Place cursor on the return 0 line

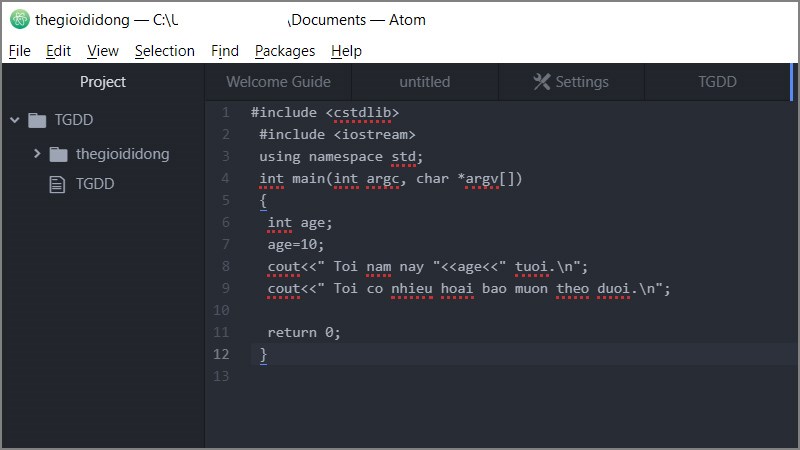[304, 332]
